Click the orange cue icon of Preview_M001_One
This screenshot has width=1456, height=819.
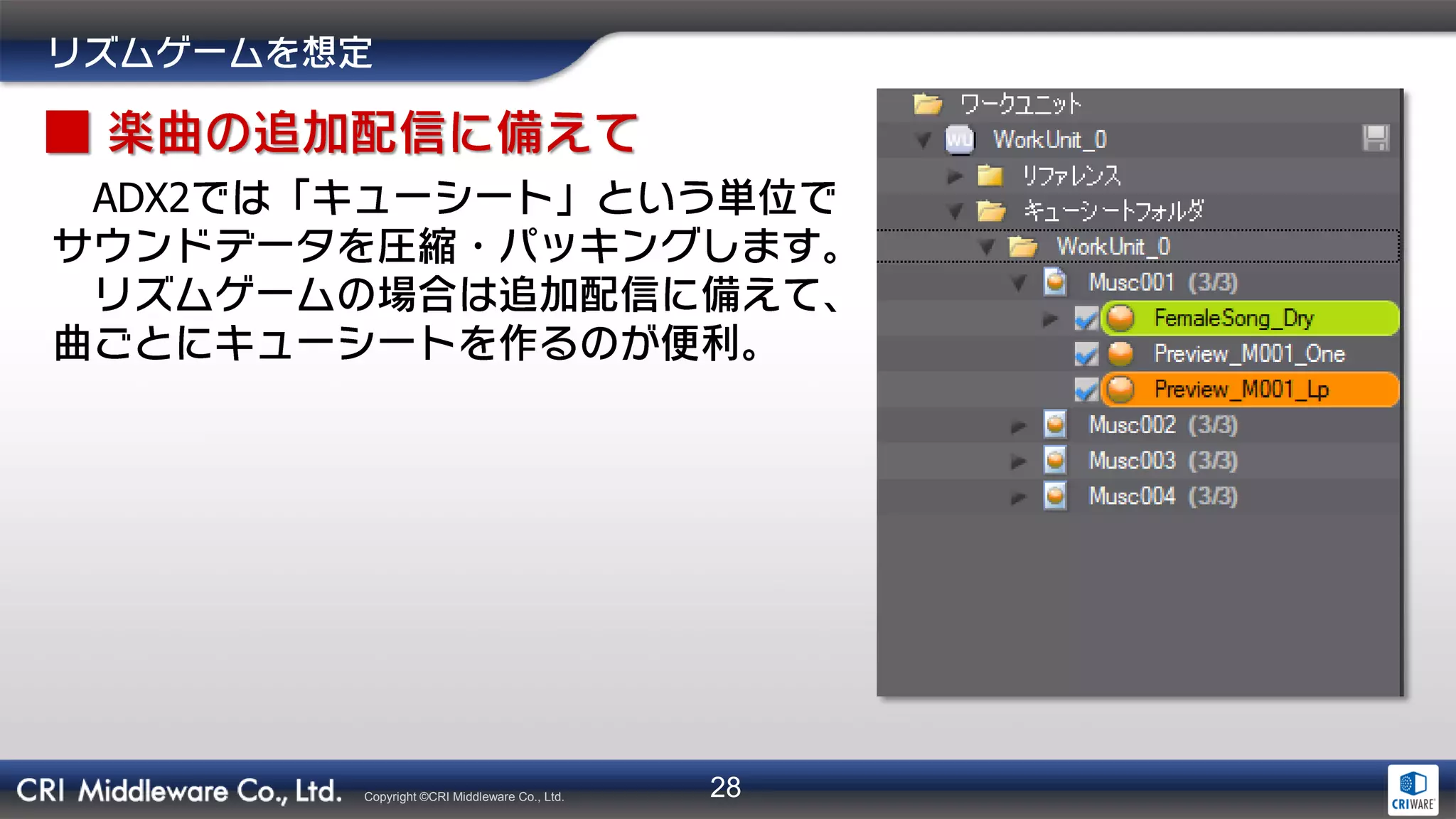click(x=1120, y=353)
